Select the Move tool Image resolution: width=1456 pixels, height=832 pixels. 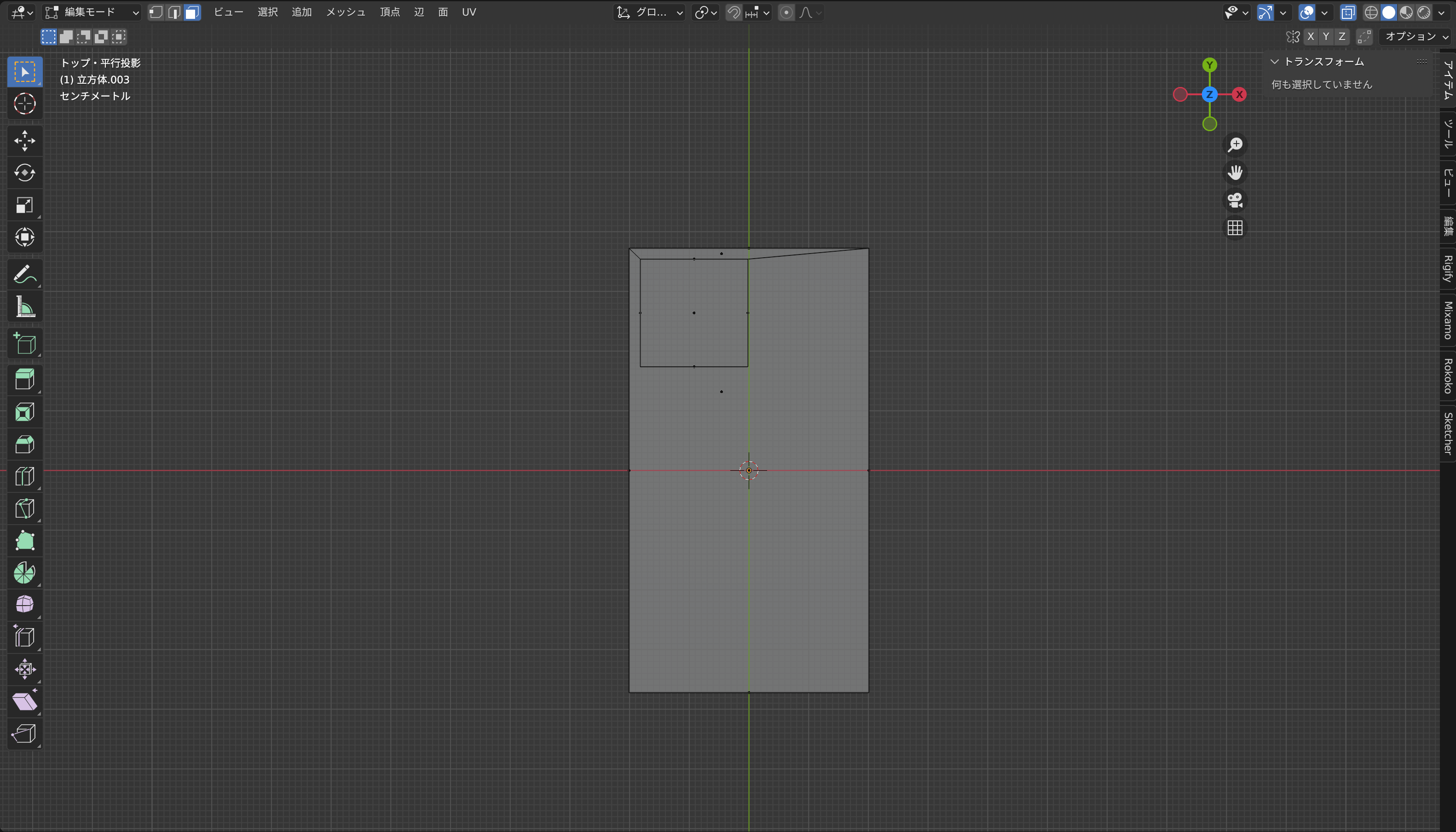point(24,140)
